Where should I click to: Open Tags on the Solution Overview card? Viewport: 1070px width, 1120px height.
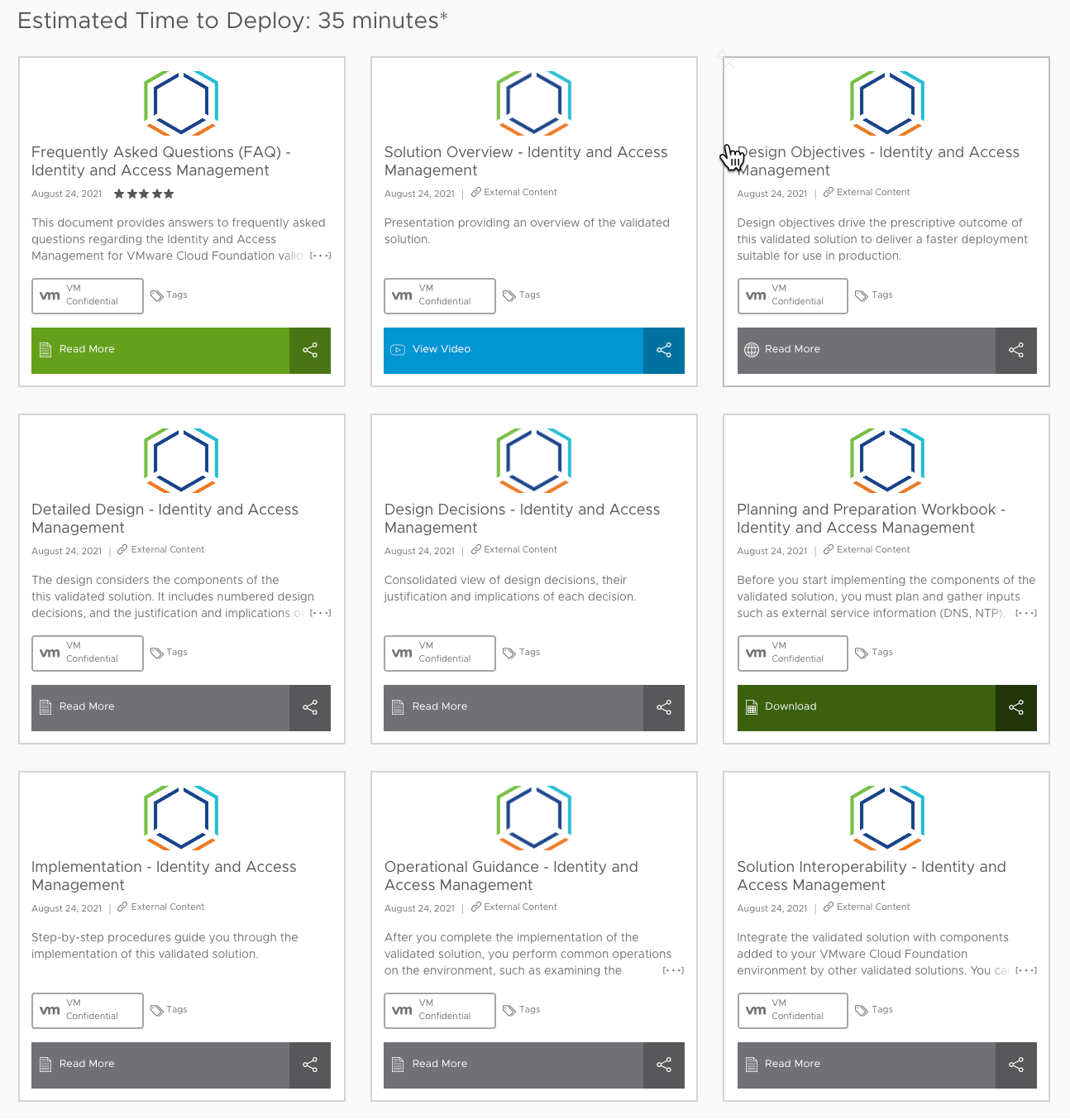coord(522,294)
